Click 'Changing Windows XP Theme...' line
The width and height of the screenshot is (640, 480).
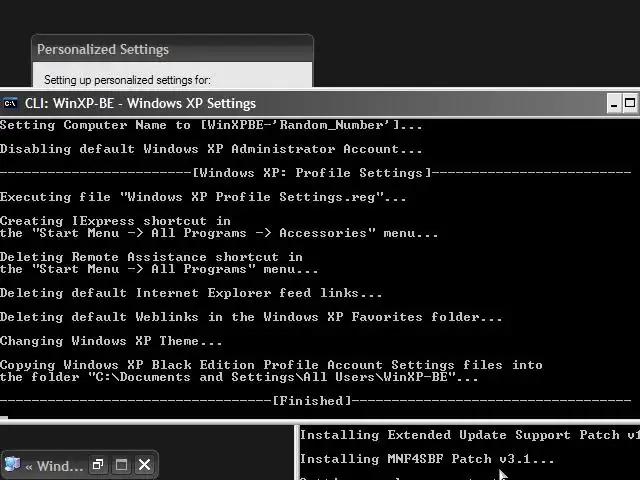pyautogui.click(x=111, y=341)
